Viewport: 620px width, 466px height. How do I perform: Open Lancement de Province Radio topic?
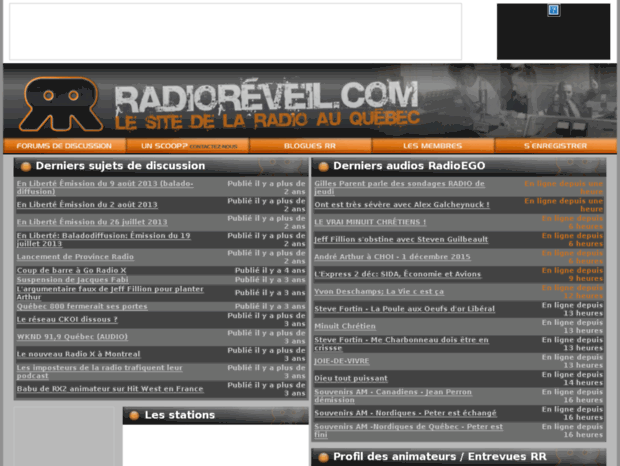(x=75, y=257)
